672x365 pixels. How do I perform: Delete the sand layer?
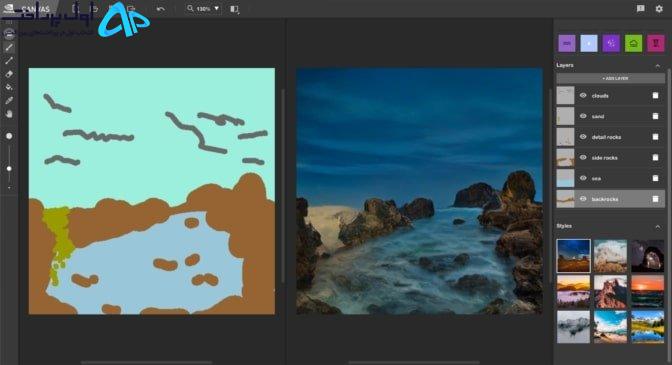click(x=655, y=116)
